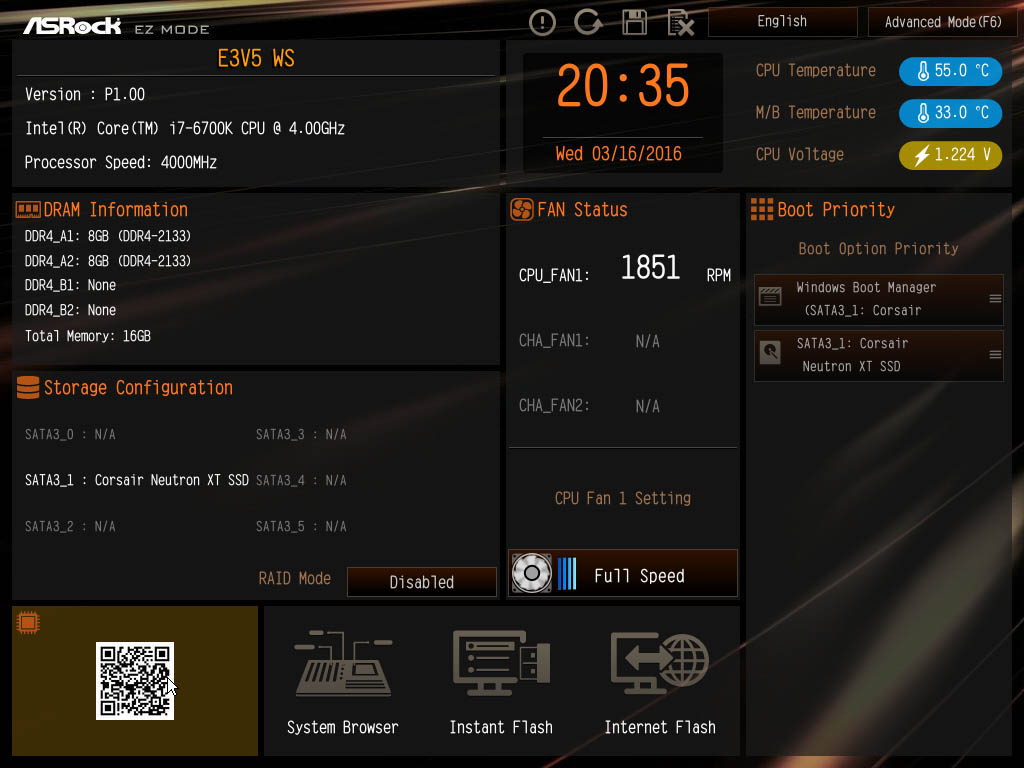Click the blue speed bars next to Full Speed
Image resolution: width=1024 pixels, height=768 pixels.
coord(567,573)
